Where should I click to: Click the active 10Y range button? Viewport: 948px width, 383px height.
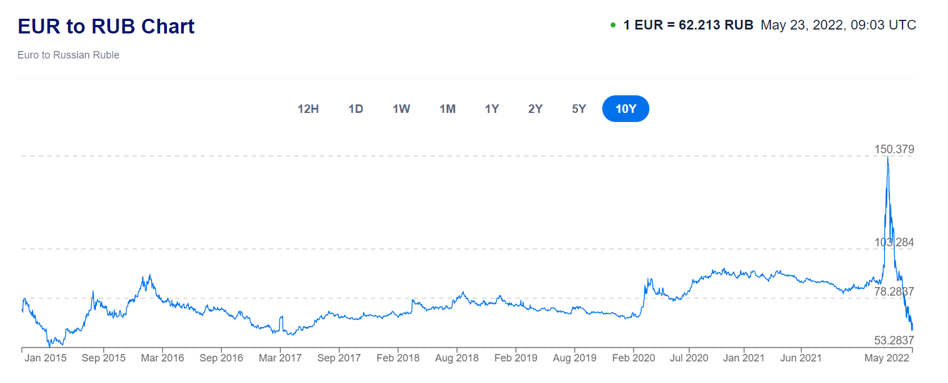[626, 109]
